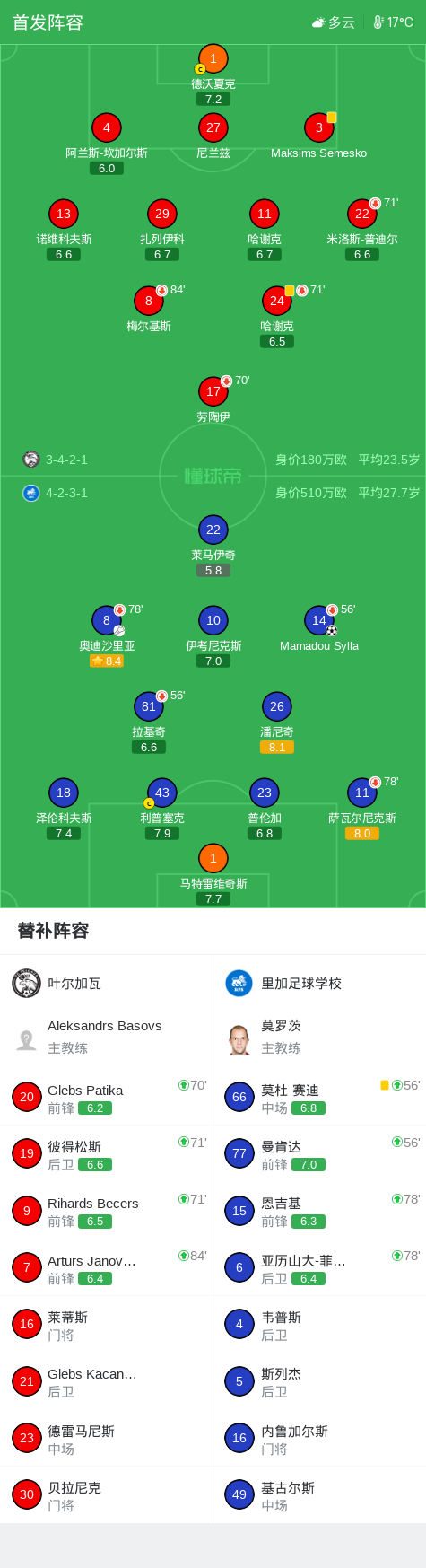Select substitute 曼肯达 number 77

coord(239,1153)
